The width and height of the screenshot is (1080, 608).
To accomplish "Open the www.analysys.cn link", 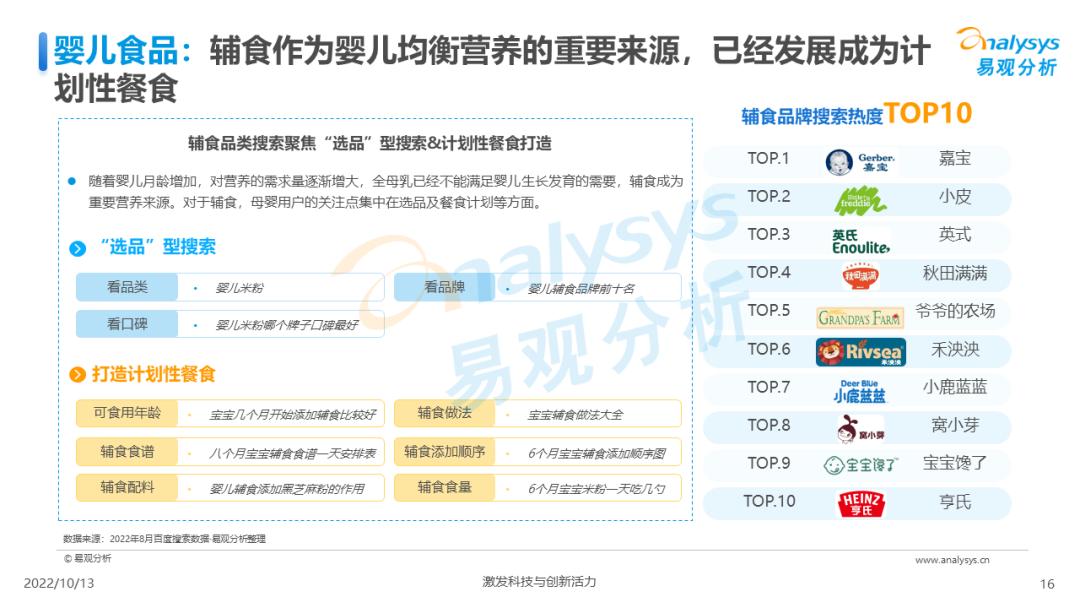I will (952, 560).
